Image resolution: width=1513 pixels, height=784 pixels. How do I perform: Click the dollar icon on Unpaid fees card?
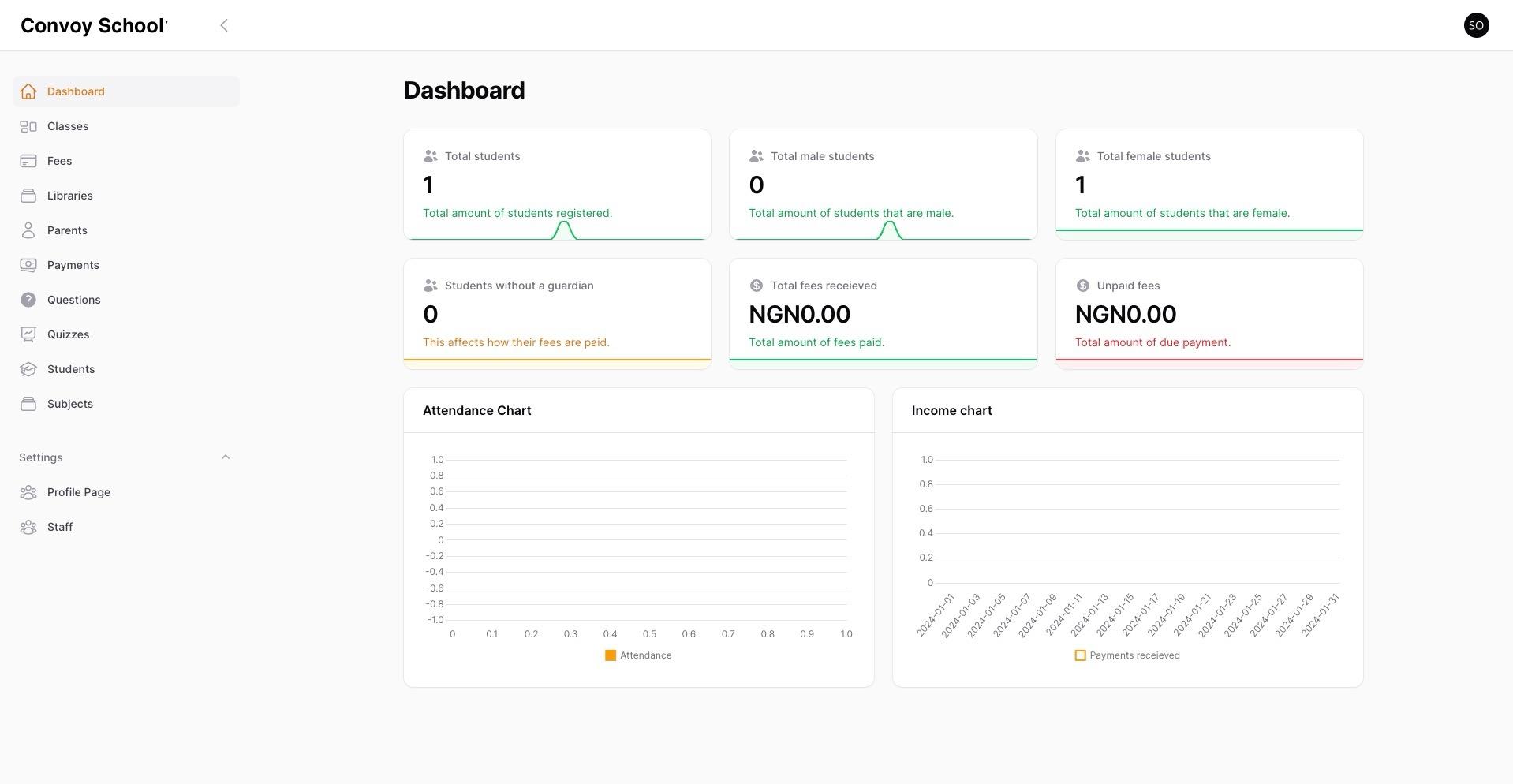pyautogui.click(x=1082, y=286)
